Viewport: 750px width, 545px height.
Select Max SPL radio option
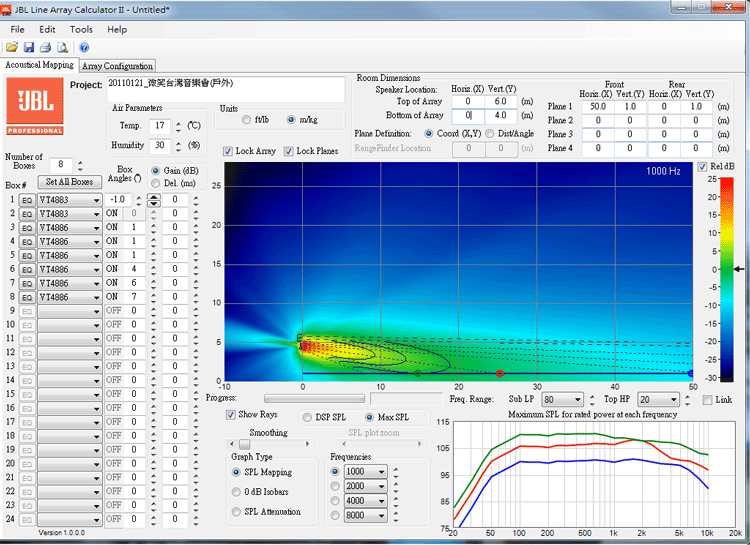point(369,417)
